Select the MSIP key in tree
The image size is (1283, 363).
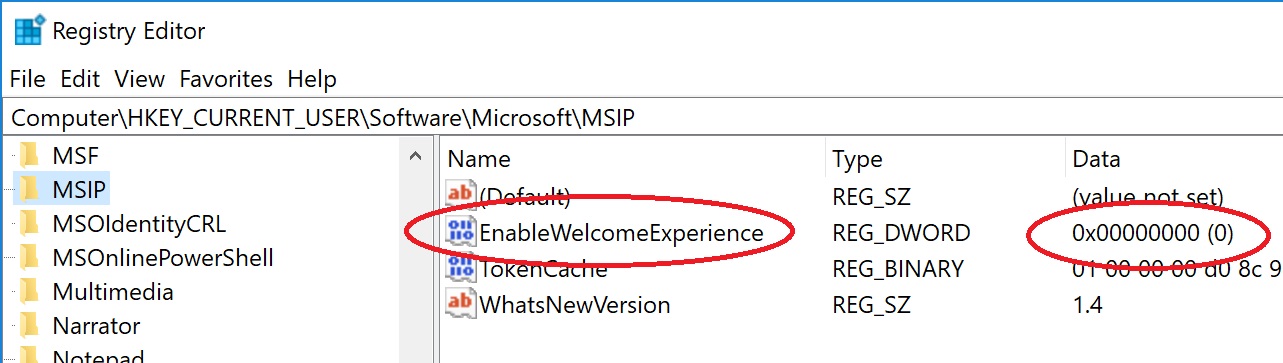[x=80, y=189]
